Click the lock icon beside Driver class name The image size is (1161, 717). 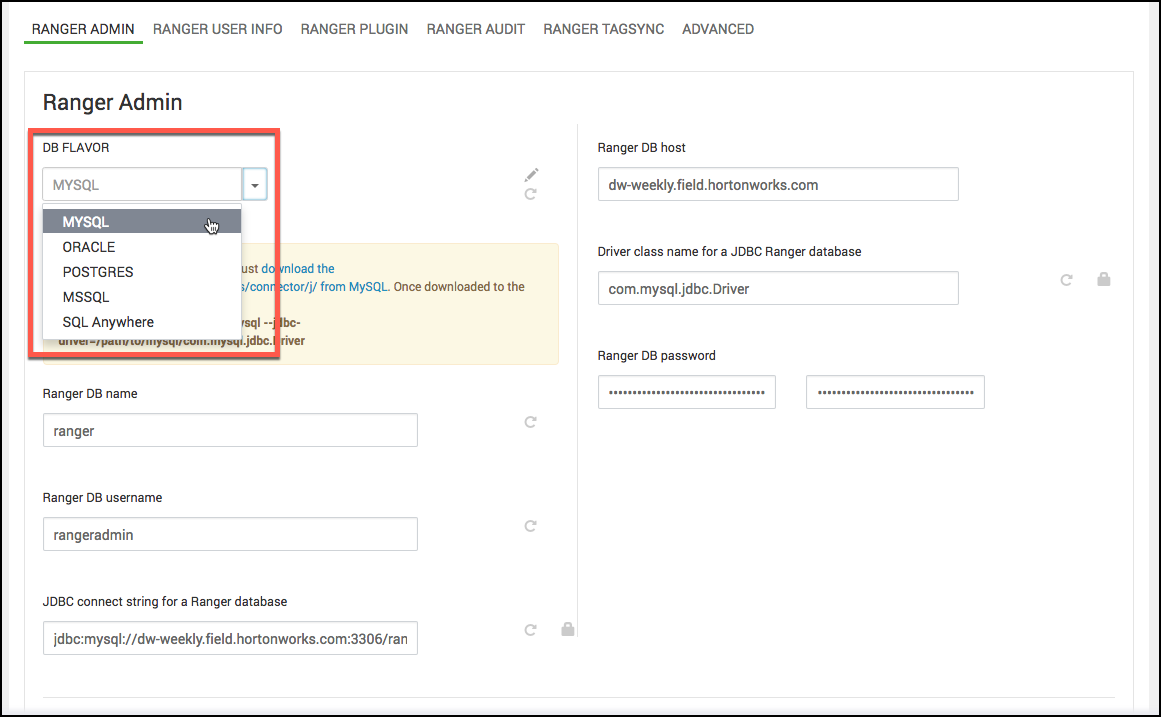tap(1104, 280)
